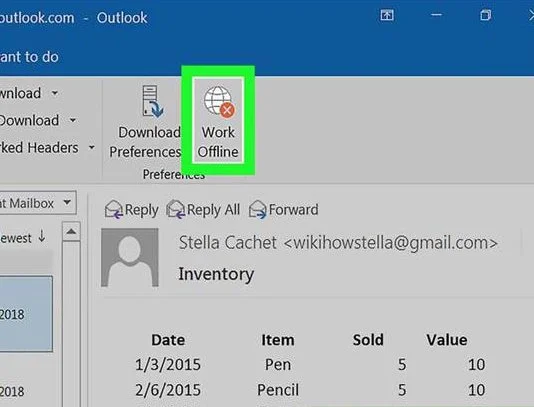The height and width of the screenshot is (407, 534).
Task: Click the Tell me what you want to do box
Action: coord(29,57)
